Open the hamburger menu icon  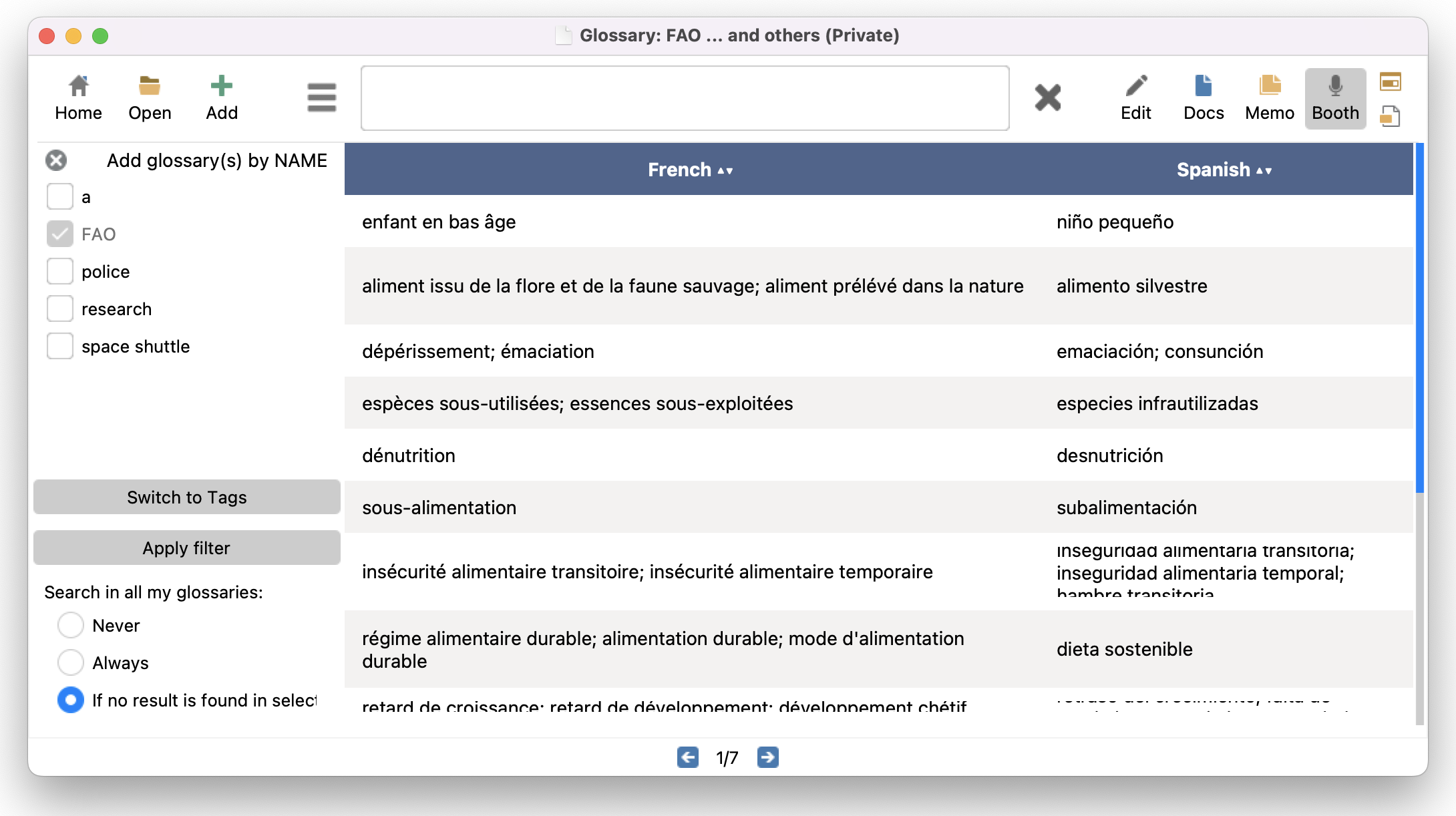tap(321, 97)
